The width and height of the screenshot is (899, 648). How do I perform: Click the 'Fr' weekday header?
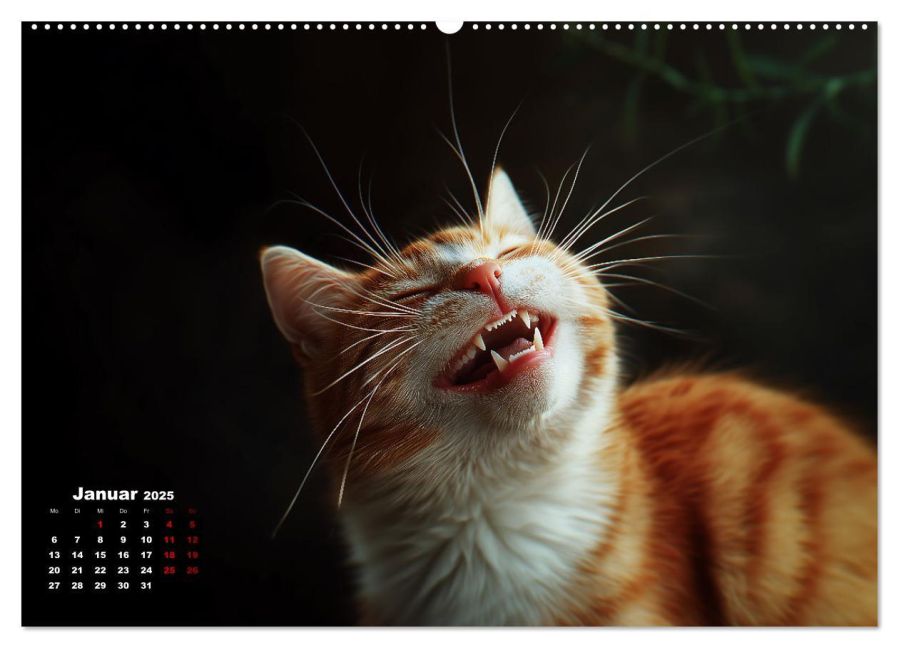point(146,511)
